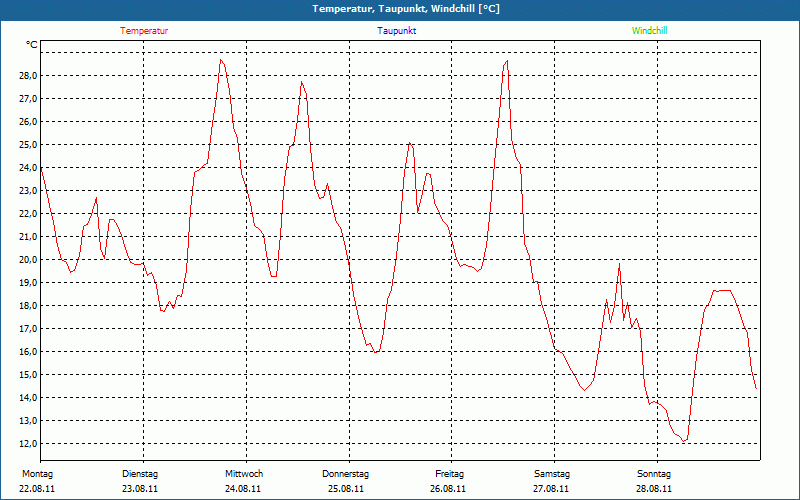Click the date 28.08.11
The width and height of the screenshot is (800, 500).
coord(654,489)
